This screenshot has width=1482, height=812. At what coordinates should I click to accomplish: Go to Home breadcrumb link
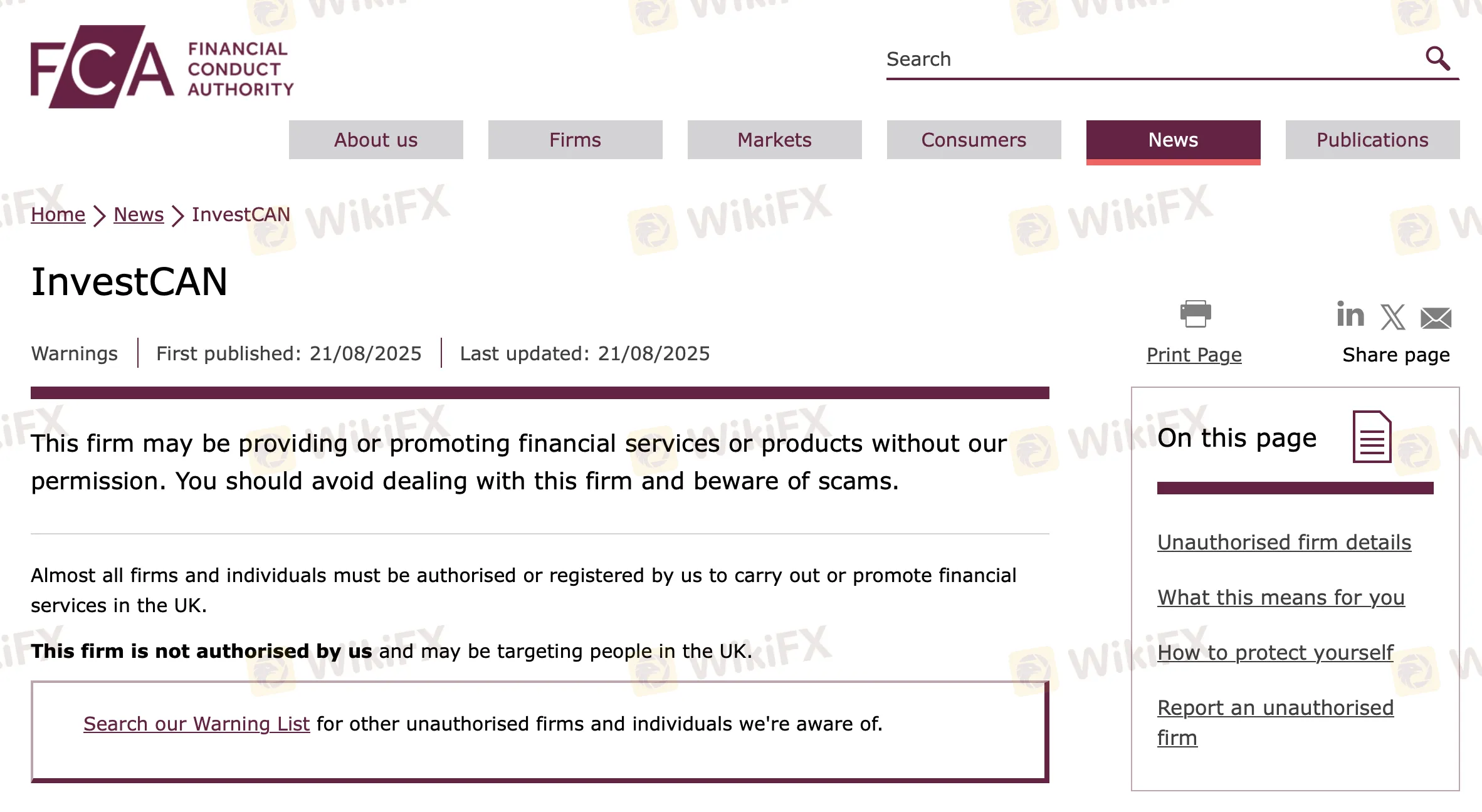(58, 214)
